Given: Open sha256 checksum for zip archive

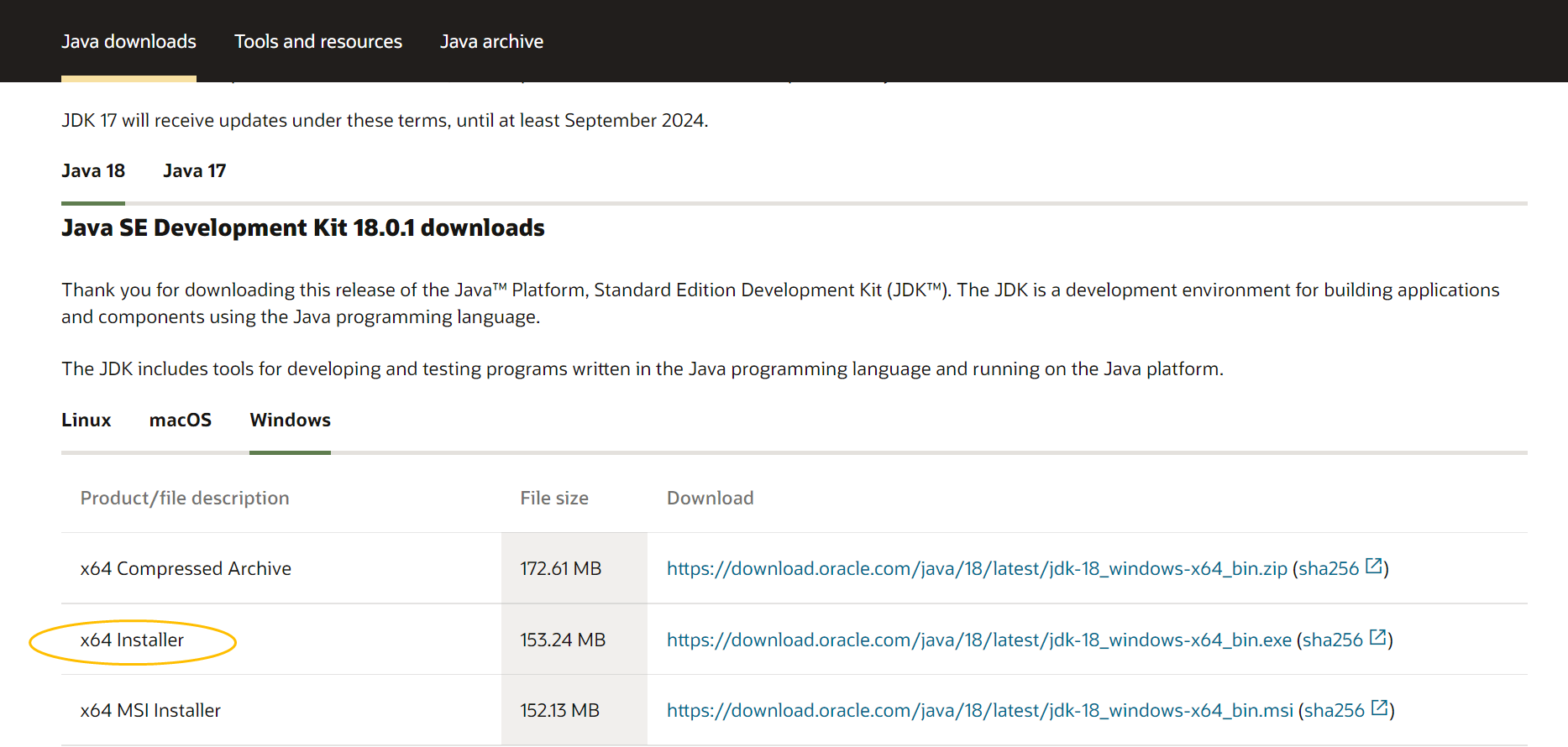Looking at the screenshot, I should 1329,569.
